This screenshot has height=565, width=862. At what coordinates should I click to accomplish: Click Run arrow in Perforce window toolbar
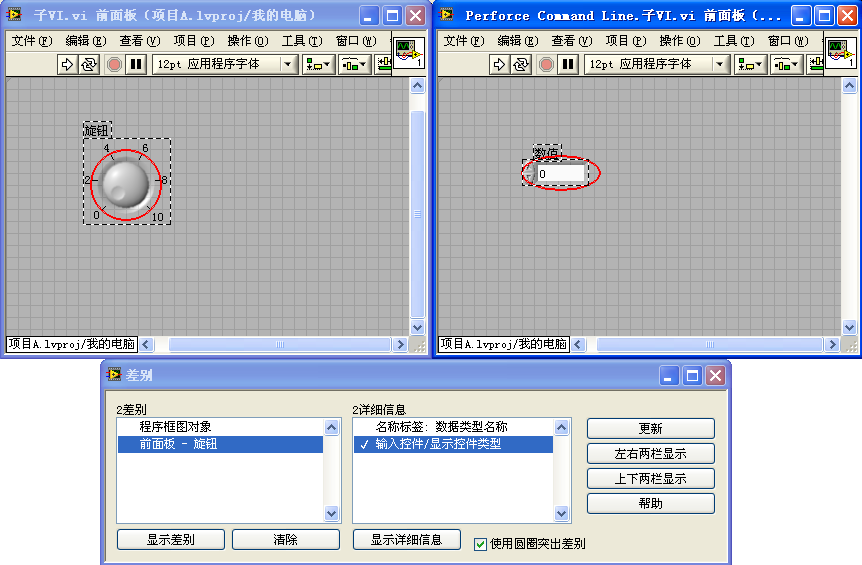pos(499,64)
